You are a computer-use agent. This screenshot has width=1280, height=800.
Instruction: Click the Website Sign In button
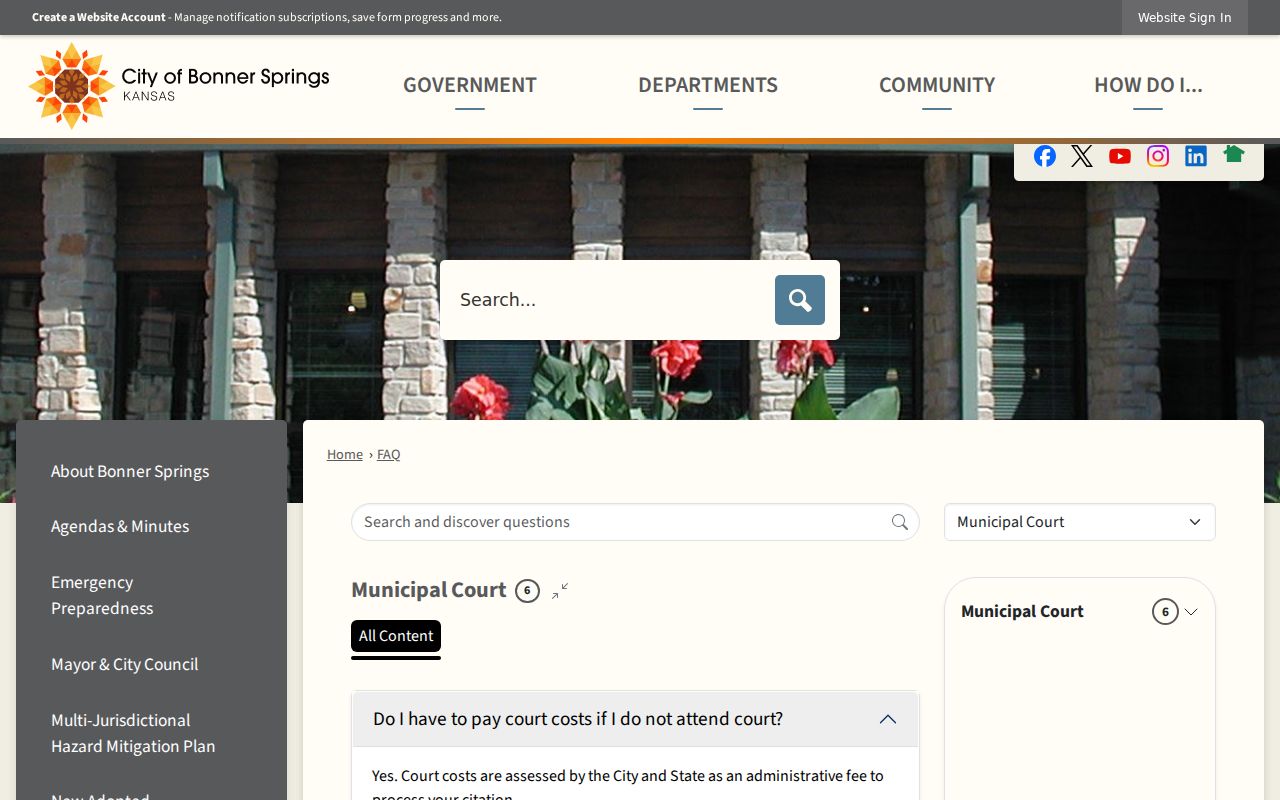point(1185,17)
